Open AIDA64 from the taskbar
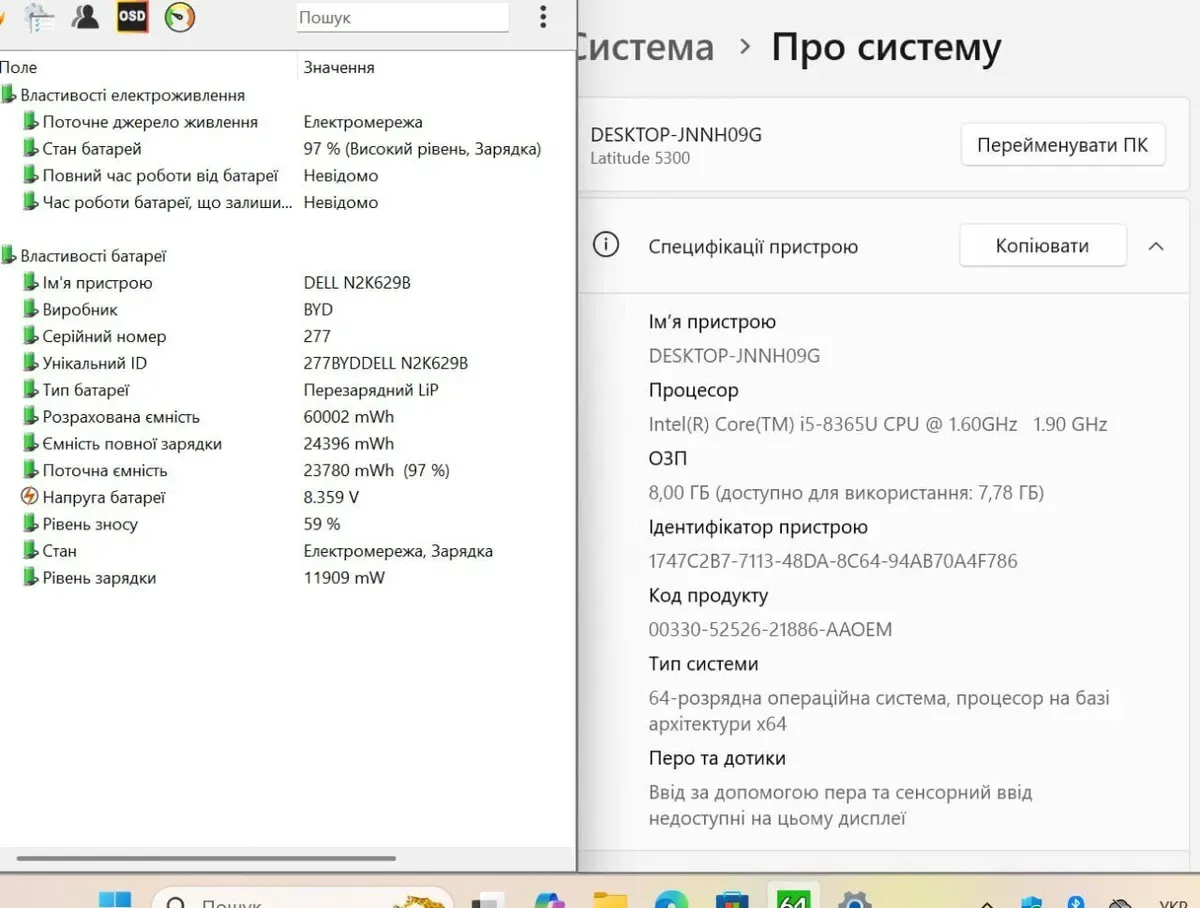1200x908 pixels. pos(792,897)
